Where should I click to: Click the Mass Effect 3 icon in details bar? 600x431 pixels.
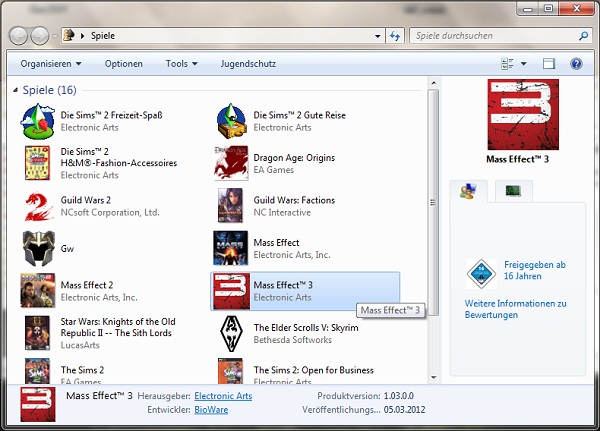(38, 404)
